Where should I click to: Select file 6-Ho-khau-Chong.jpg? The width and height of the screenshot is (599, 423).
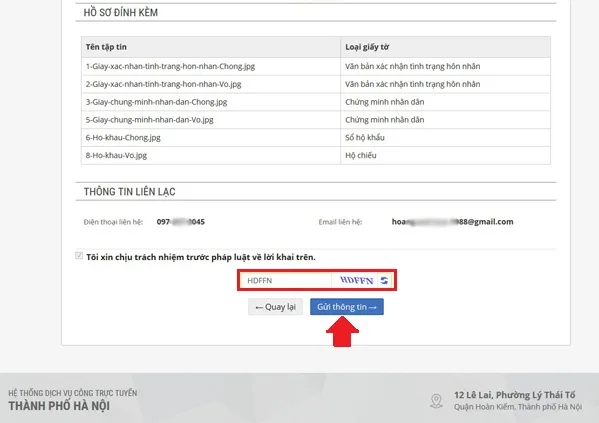[123, 138]
